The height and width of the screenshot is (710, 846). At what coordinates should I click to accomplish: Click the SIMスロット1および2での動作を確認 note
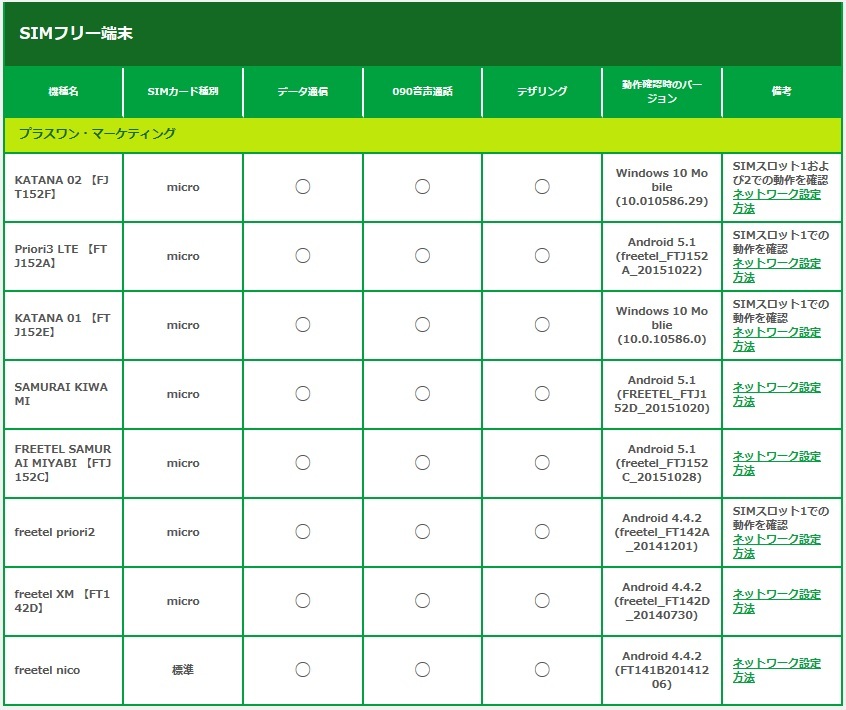[780, 173]
